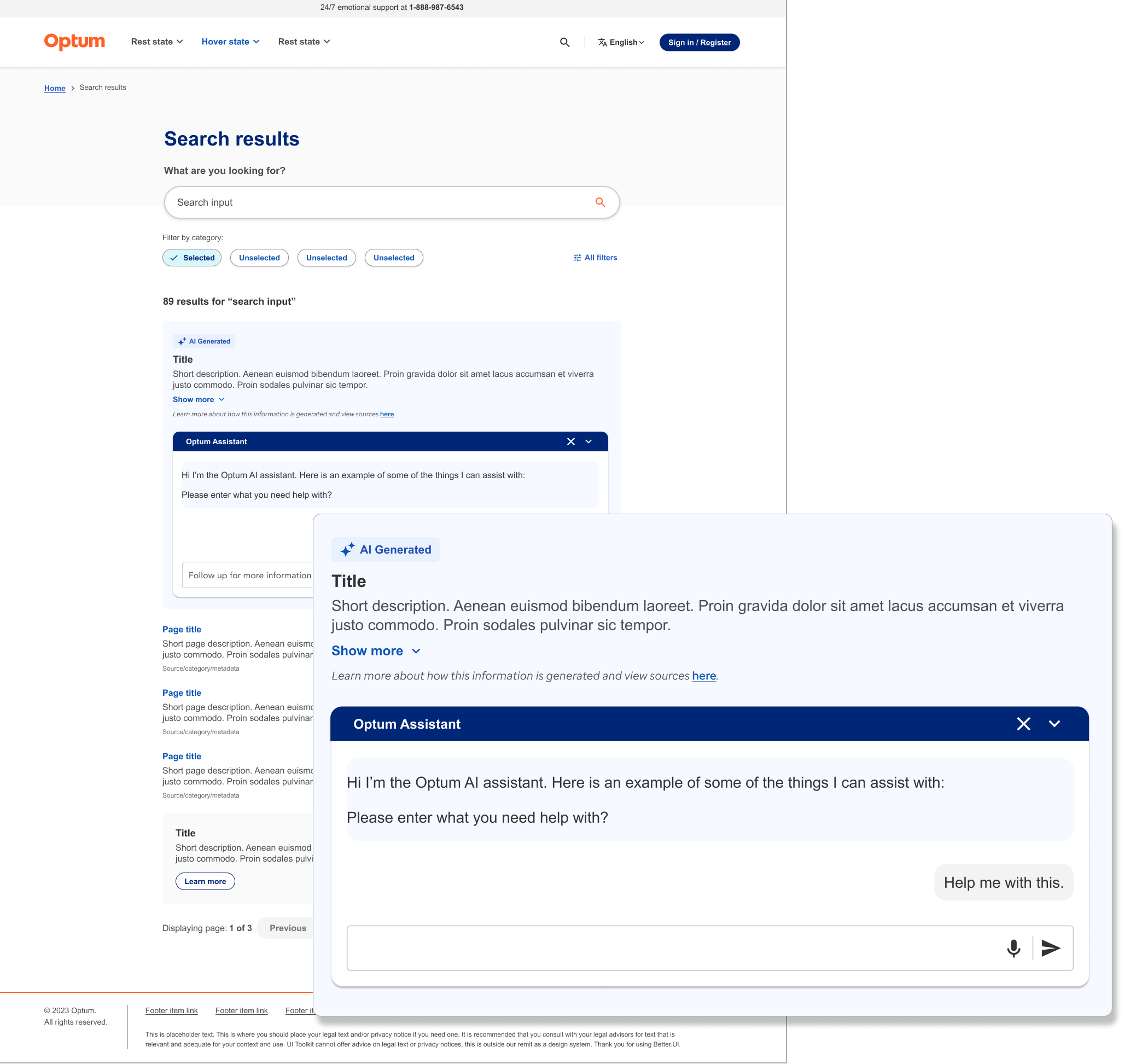Toggle the second Unselected filter chip
Image resolution: width=1142 pixels, height=1064 pixels.
point(327,258)
